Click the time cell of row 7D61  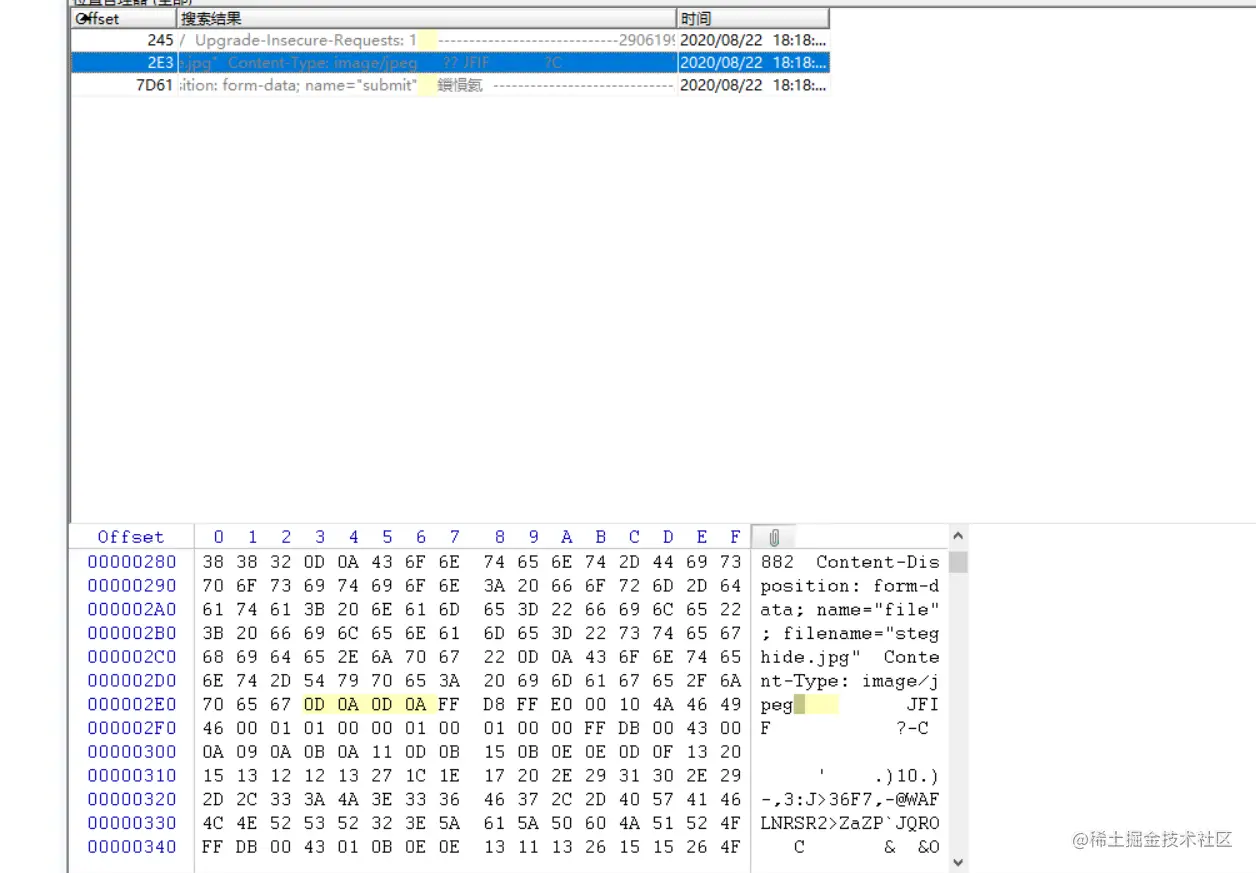pyautogui.click(x=753, y=85)
